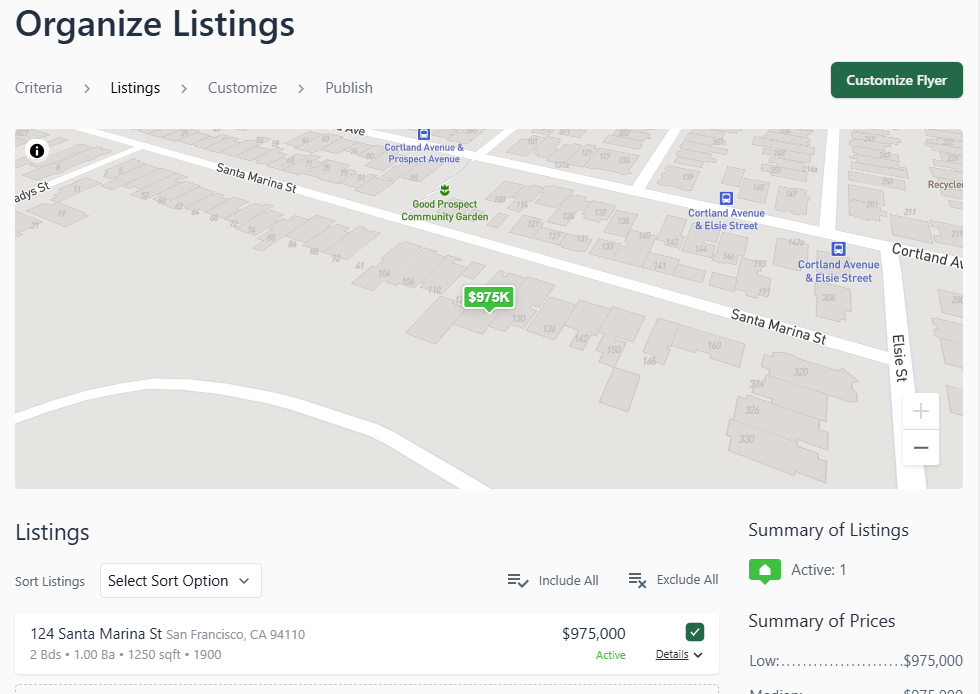This screenshot has height=694, width=980.
Task: Click the $975K map price marker
Action: (x=489, y=297)
